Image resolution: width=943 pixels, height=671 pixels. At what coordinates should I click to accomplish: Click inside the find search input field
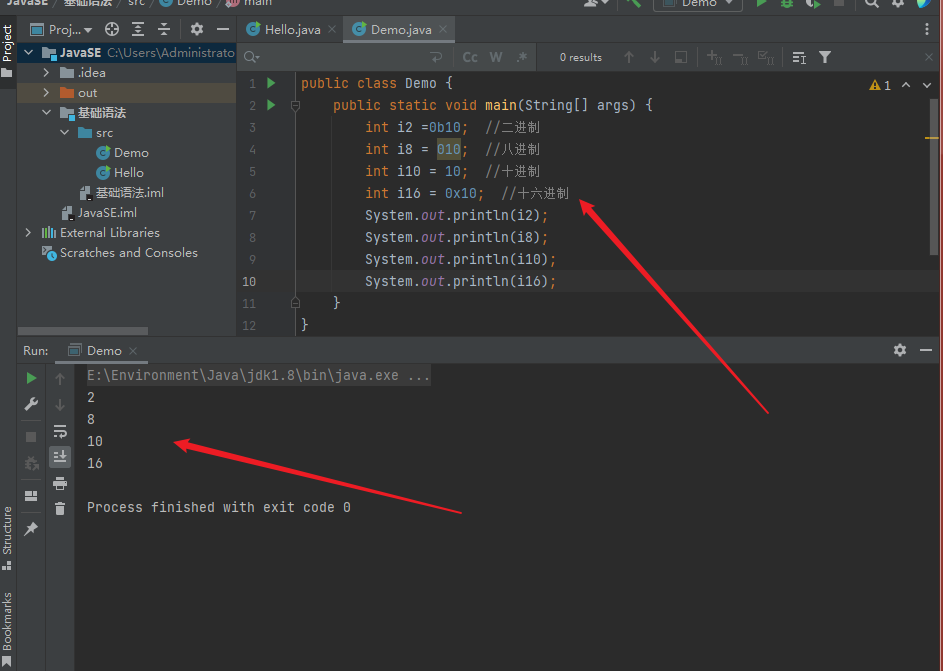343,57
